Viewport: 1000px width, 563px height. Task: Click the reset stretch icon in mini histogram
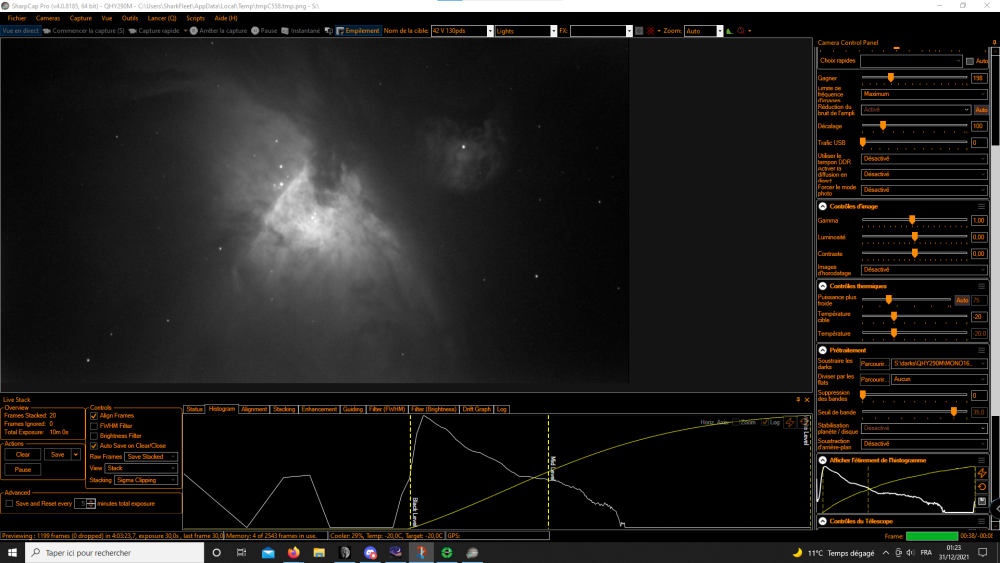pos(982,487)
